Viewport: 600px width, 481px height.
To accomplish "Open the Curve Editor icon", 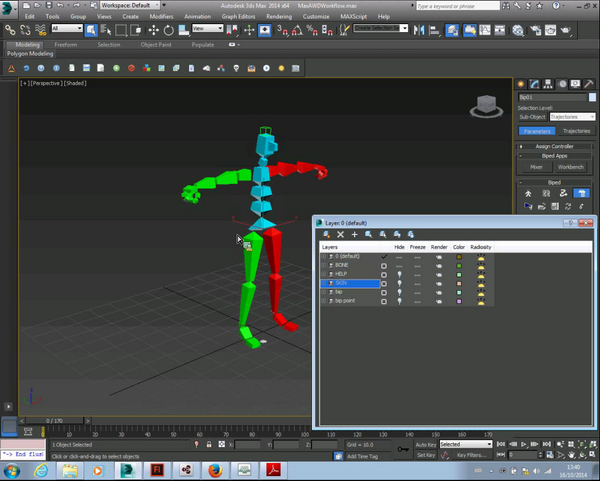I will point(485,30).
